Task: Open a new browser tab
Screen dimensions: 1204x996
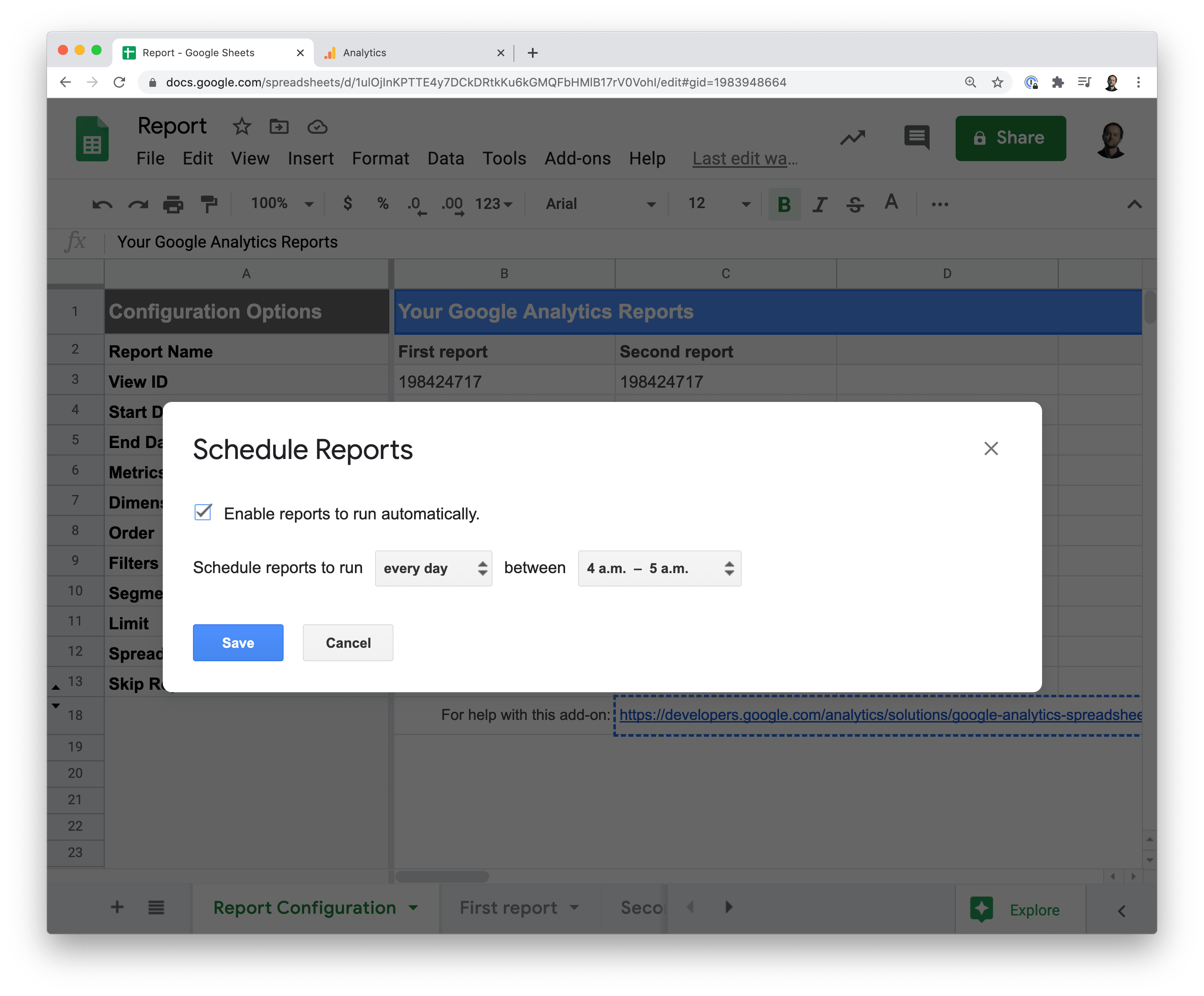Action: coord(533,53)
